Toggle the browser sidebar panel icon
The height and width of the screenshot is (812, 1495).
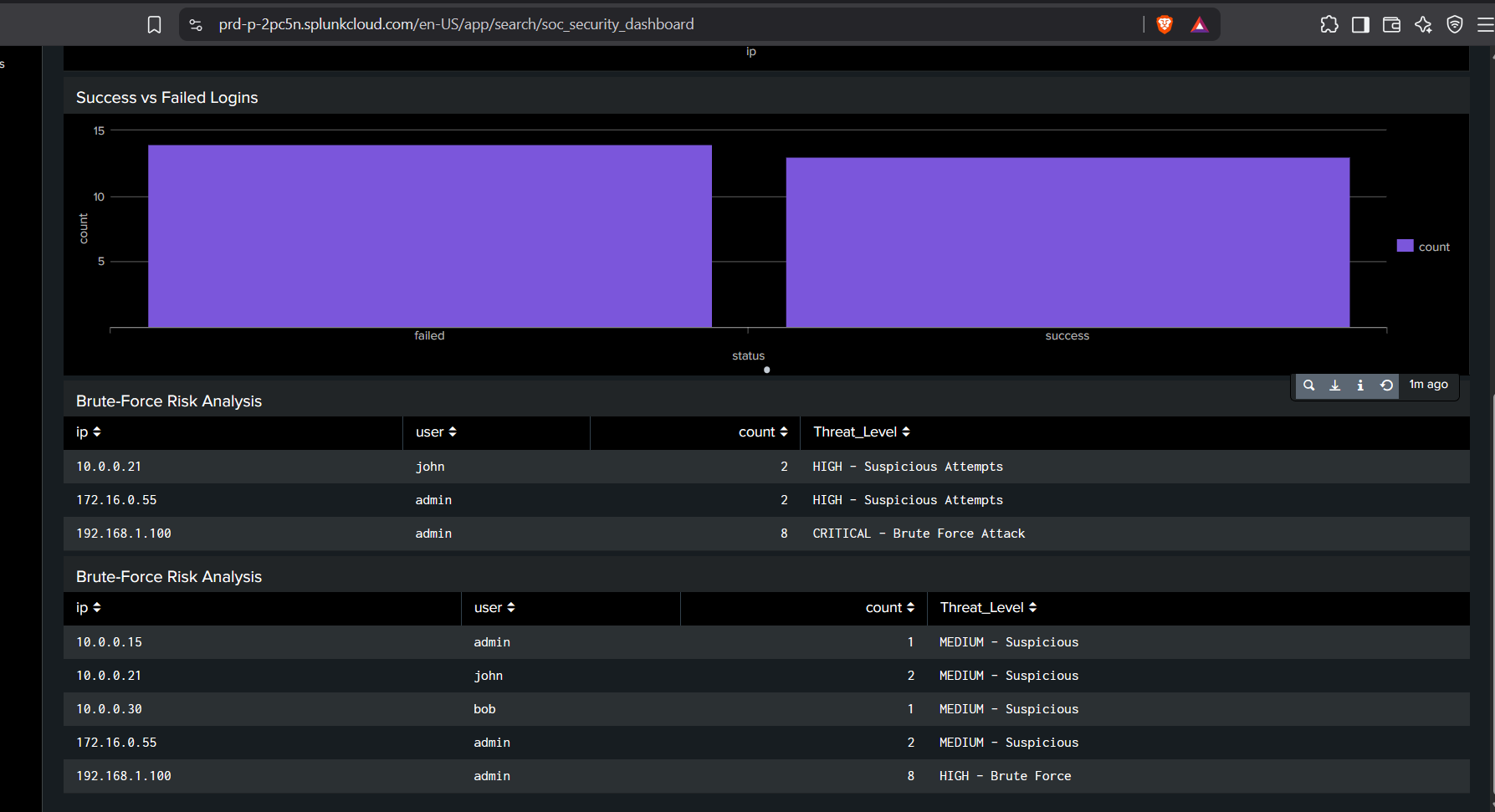pyautogui.click(x=1360, y=25)
